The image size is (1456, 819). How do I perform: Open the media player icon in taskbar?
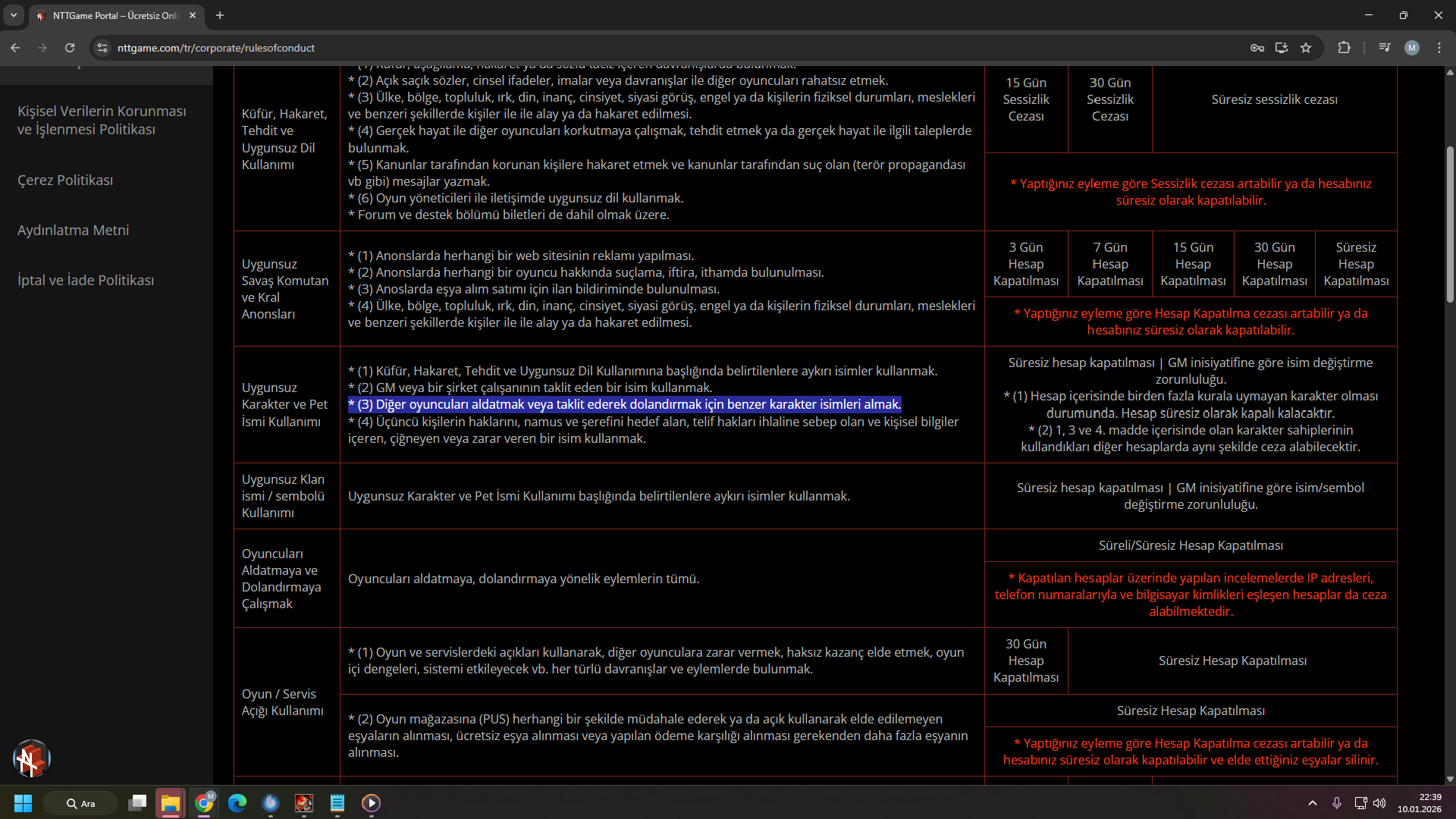pyautogui.click(x=371, y=803)
